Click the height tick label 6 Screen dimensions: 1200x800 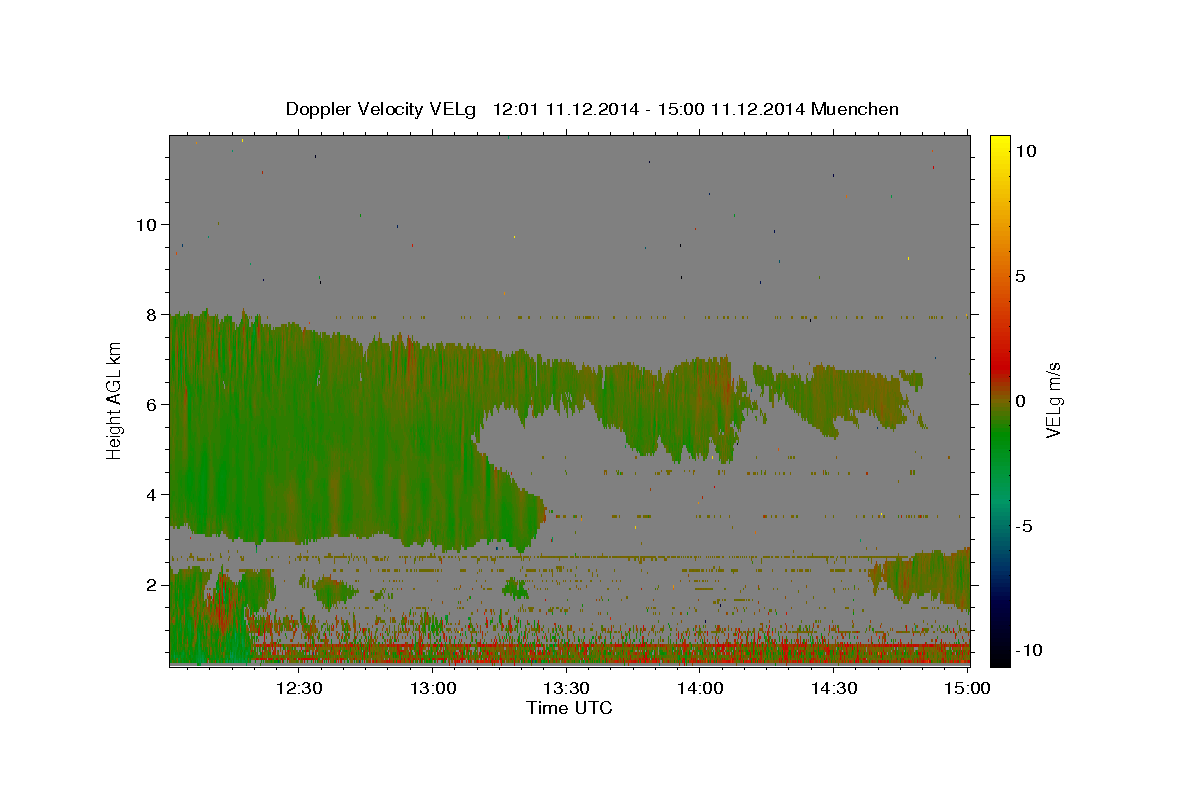(x=152, y=404)
